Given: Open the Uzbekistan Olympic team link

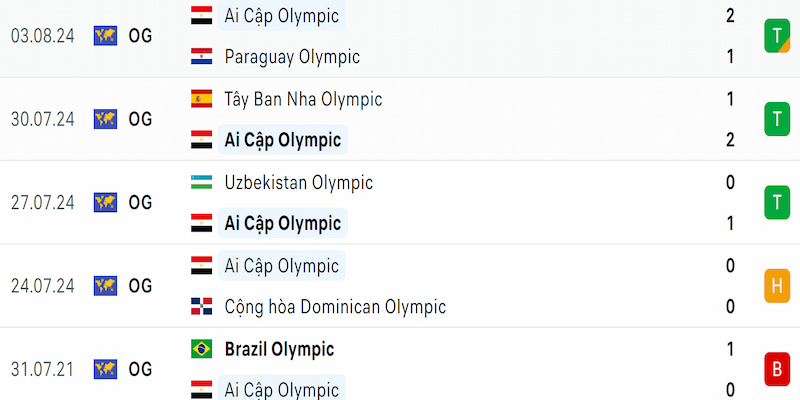Looking at the screenshot, I should (298, 183).
